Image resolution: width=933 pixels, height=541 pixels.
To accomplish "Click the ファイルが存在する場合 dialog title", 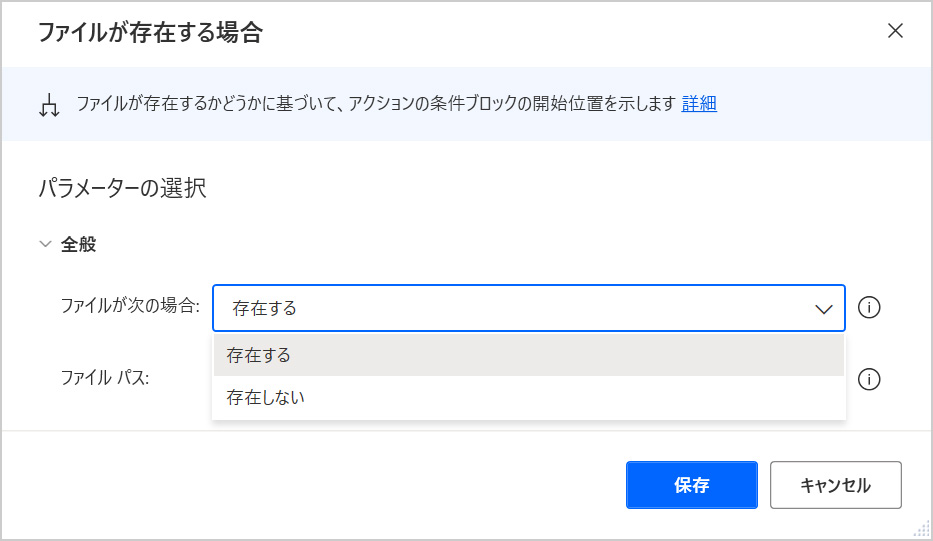I will point(150,32).
